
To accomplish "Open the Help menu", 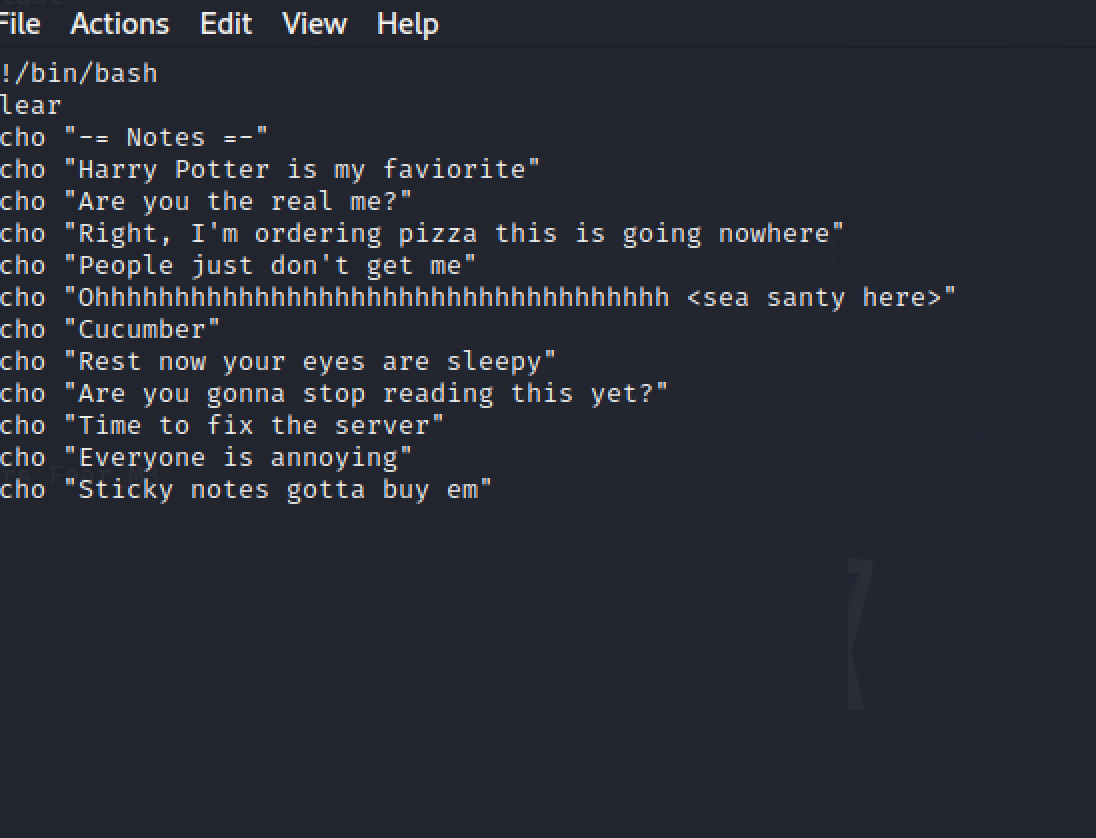I will [x=407, y=23].
